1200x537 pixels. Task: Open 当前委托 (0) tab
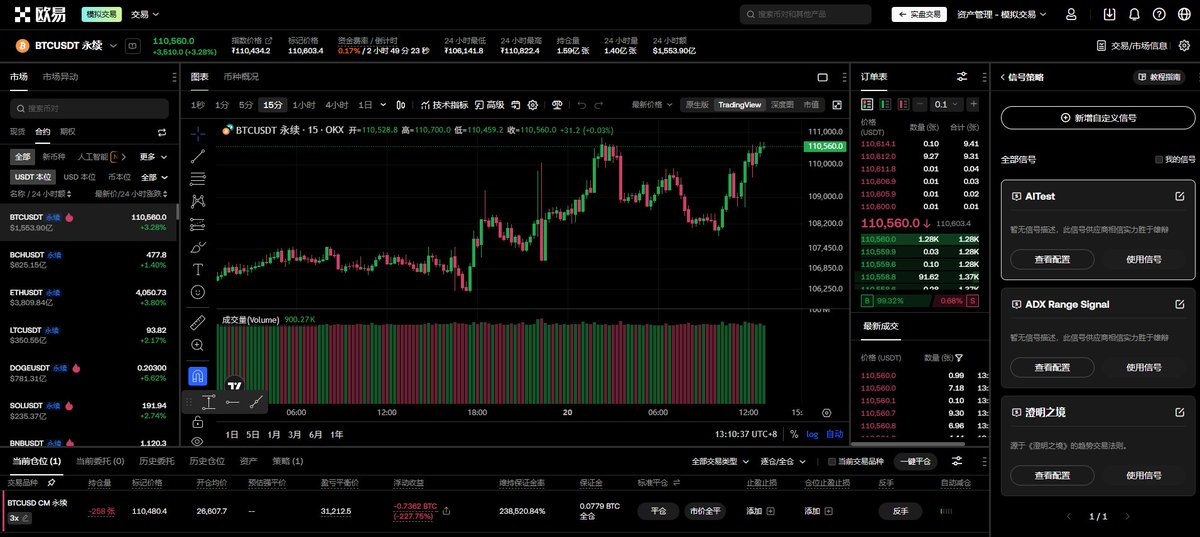coord(100,461)
